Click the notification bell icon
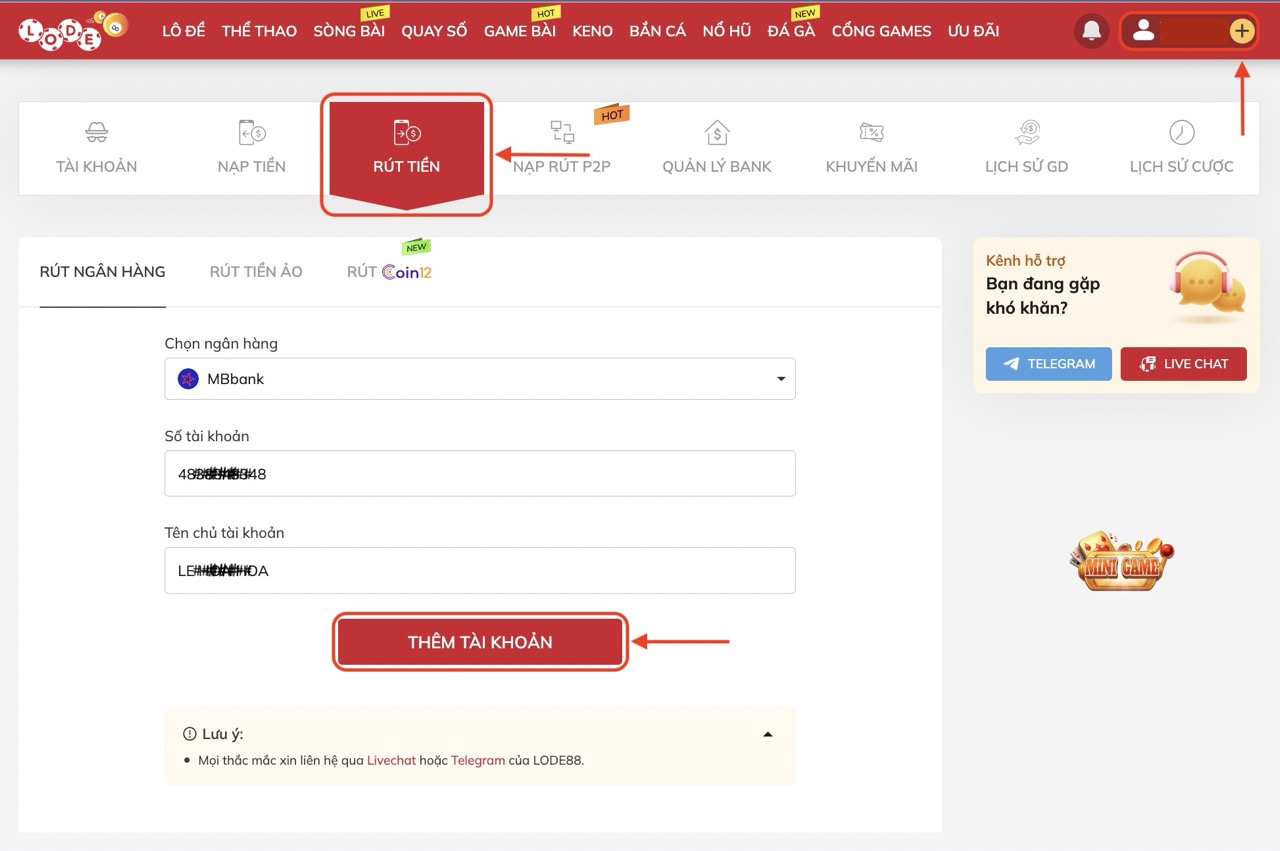 point(1091,31)
